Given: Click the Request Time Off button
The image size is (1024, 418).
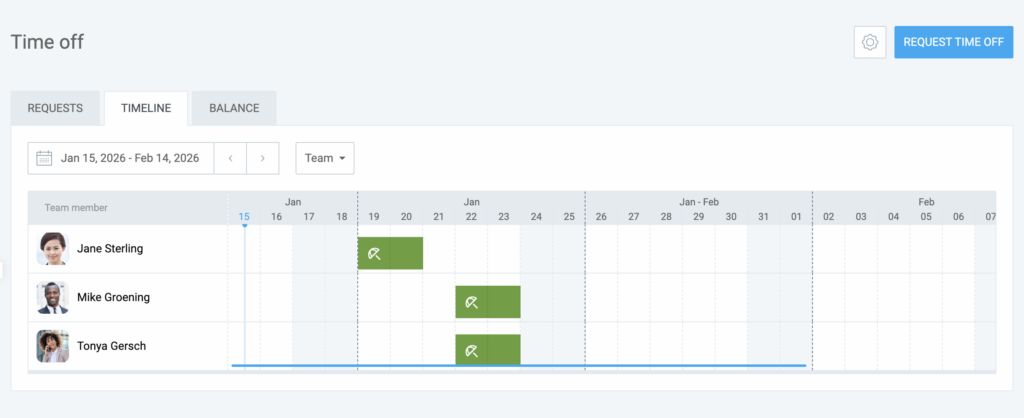Looking at the screenshot, I should point(953,42).
